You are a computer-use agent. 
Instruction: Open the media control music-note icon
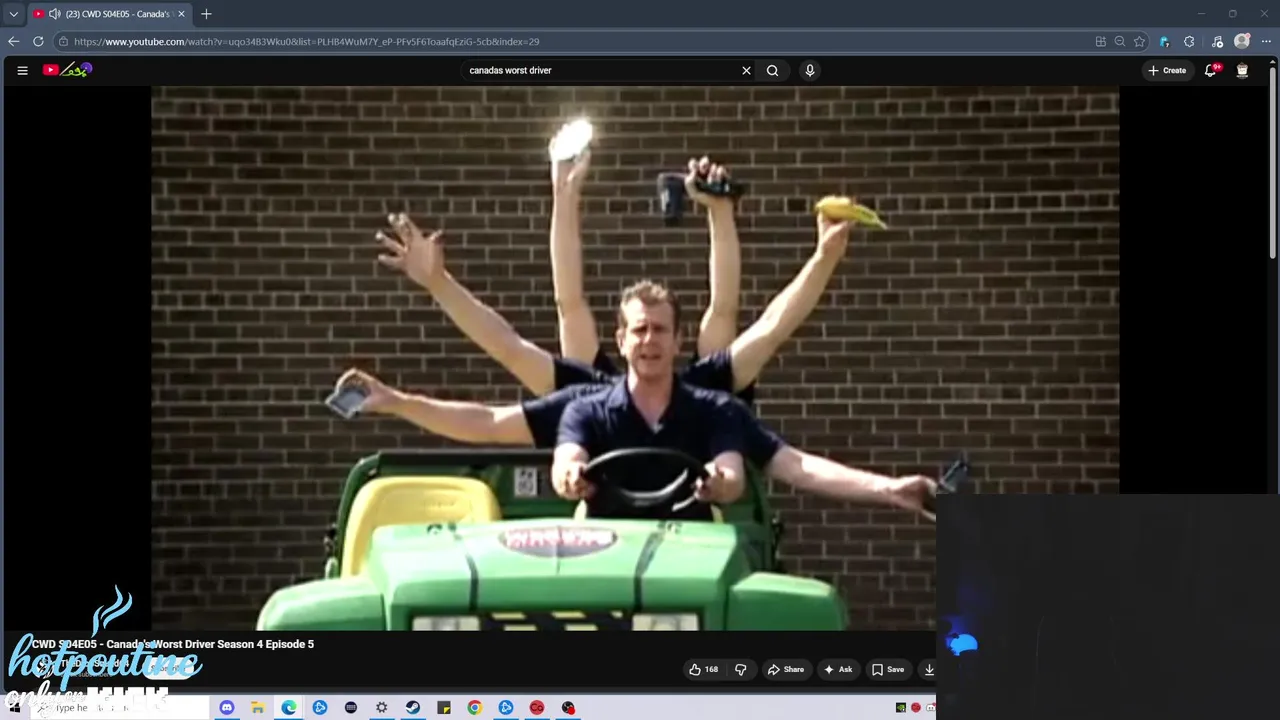coord(1217,41)
